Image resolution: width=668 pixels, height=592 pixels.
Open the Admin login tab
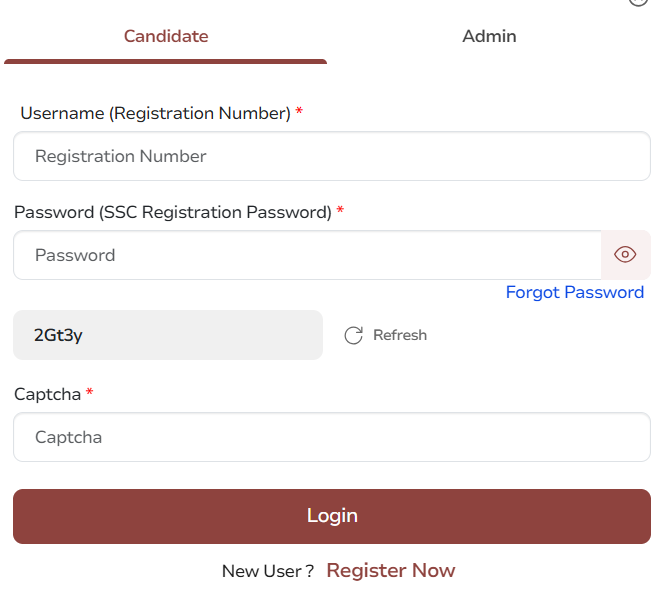pos(489,37)
